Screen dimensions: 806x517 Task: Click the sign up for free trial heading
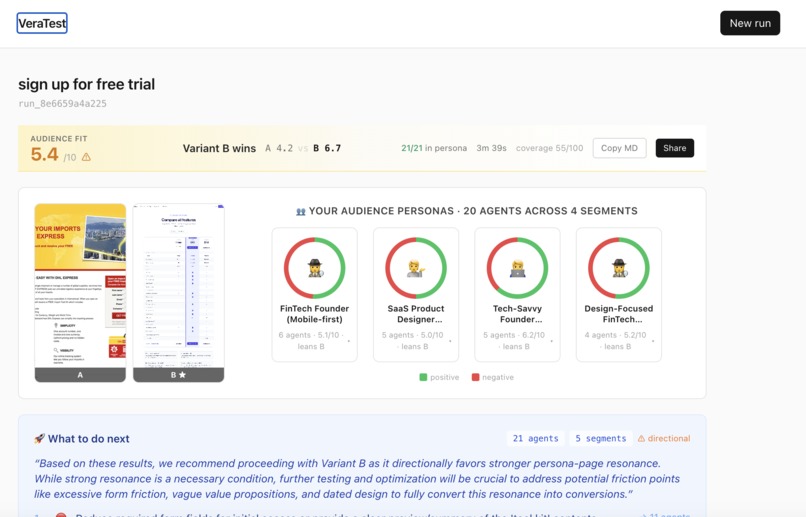[x=86, y=84]
